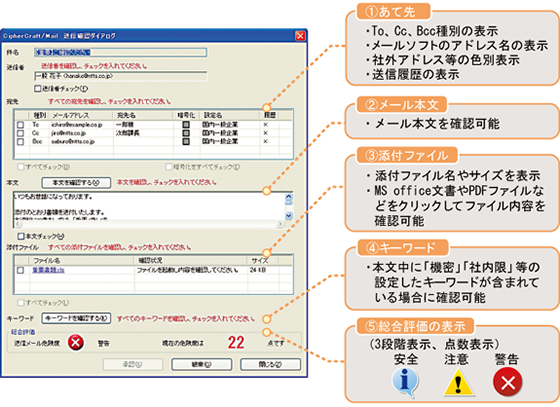Tick the 送信者チェック sender checkbox
This screenshot has width=560, height=407.
(38, 88)
